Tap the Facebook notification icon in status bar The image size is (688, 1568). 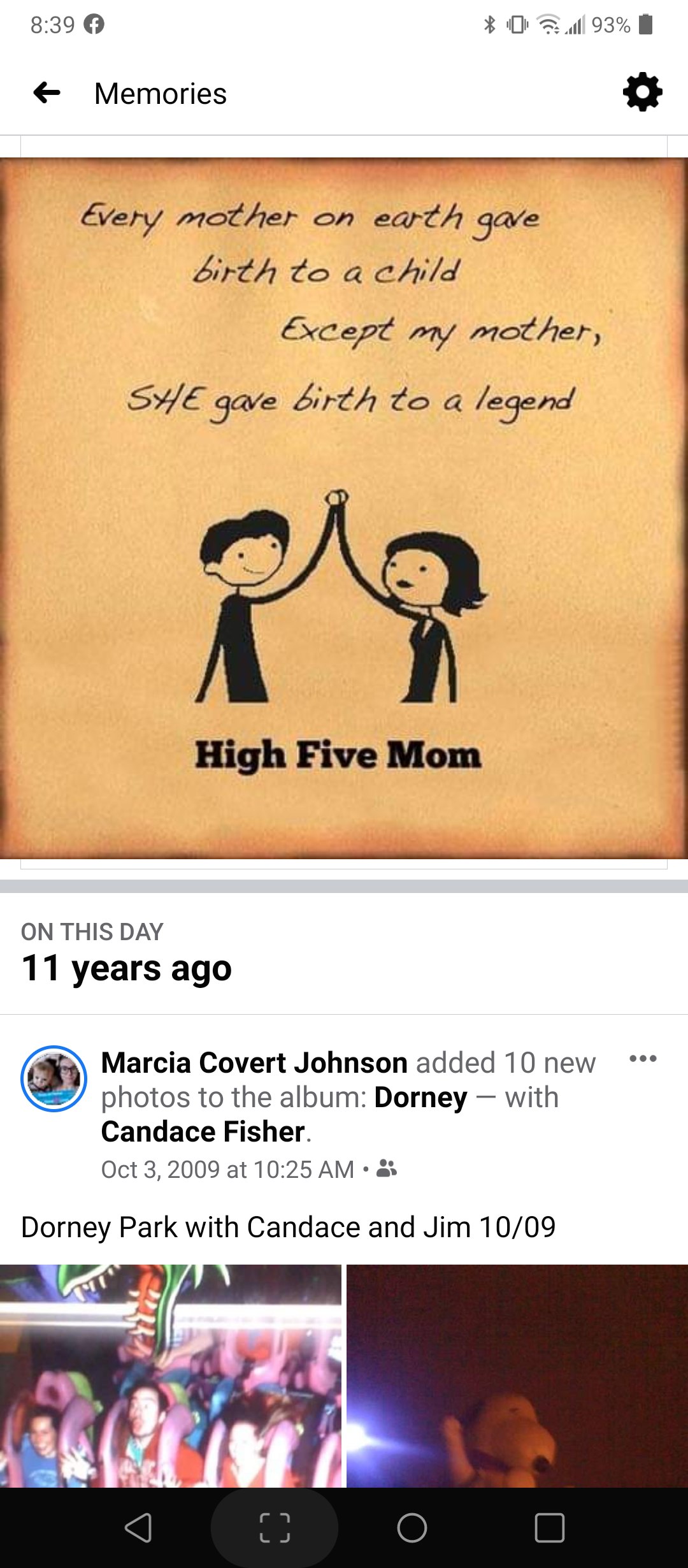point(94,25)
